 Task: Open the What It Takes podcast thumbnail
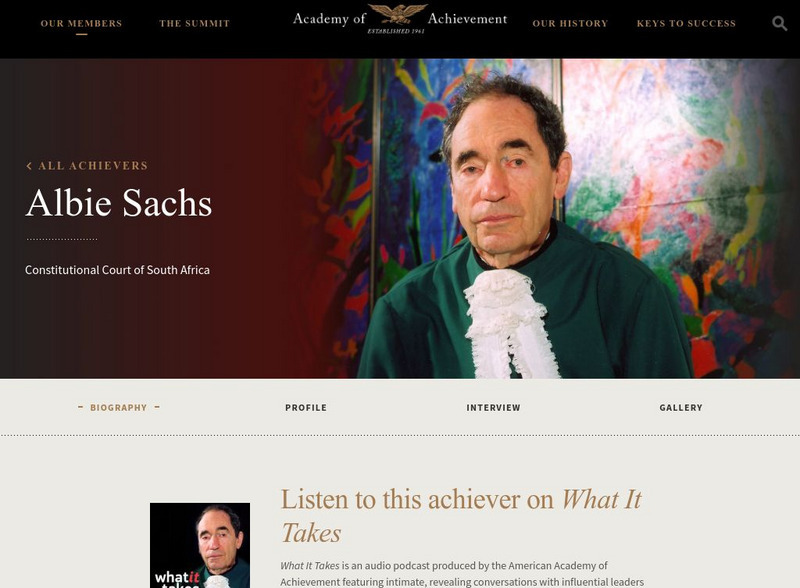click(x=200, y=545)
